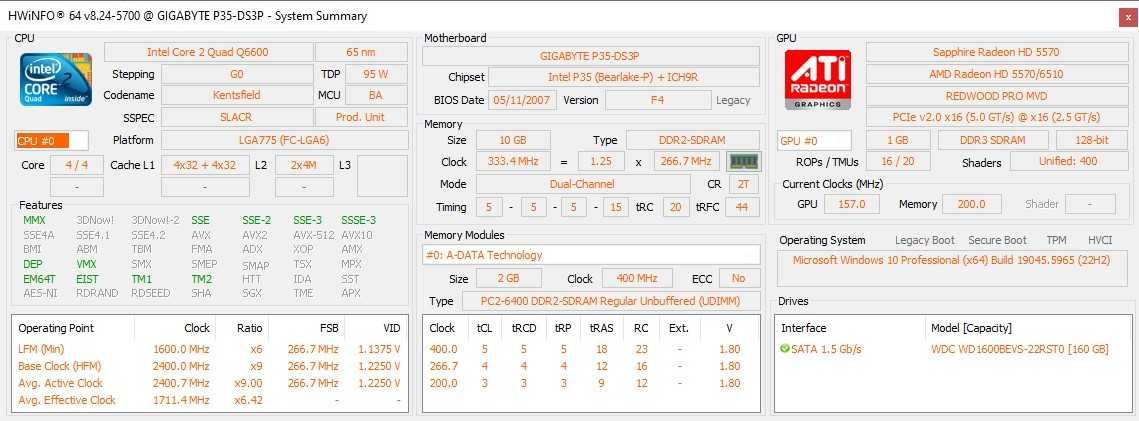This screenshot has width=1139, height=421.
Task: Click the 1711.4 MHz effective clock value
Action: coord(181,400)
